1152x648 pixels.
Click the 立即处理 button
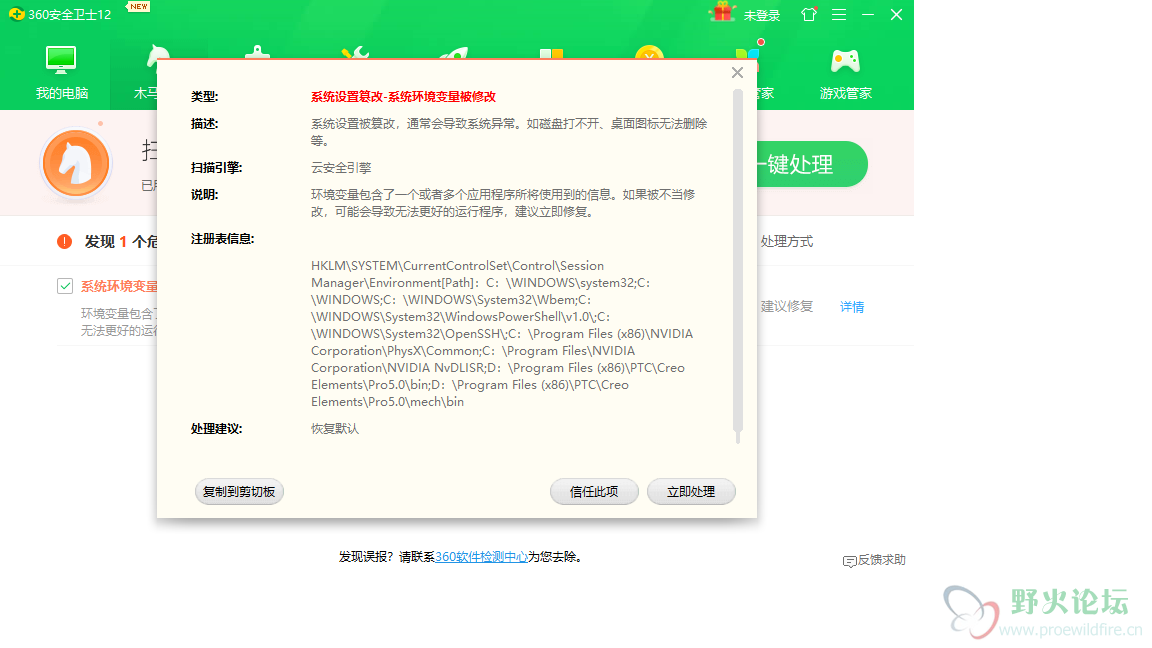click(691, 492)
